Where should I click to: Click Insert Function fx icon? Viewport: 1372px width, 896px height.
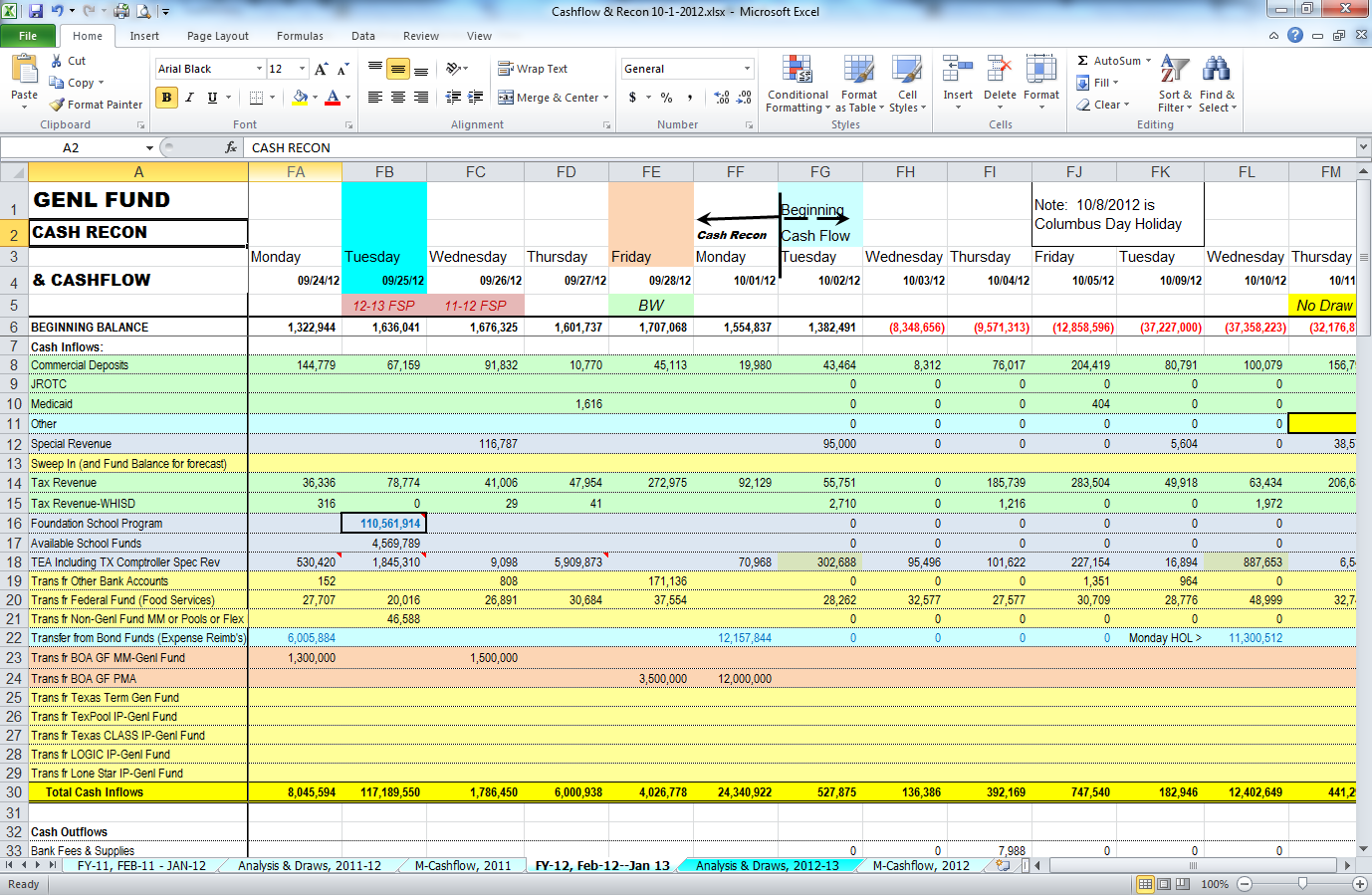coord(231,147)
